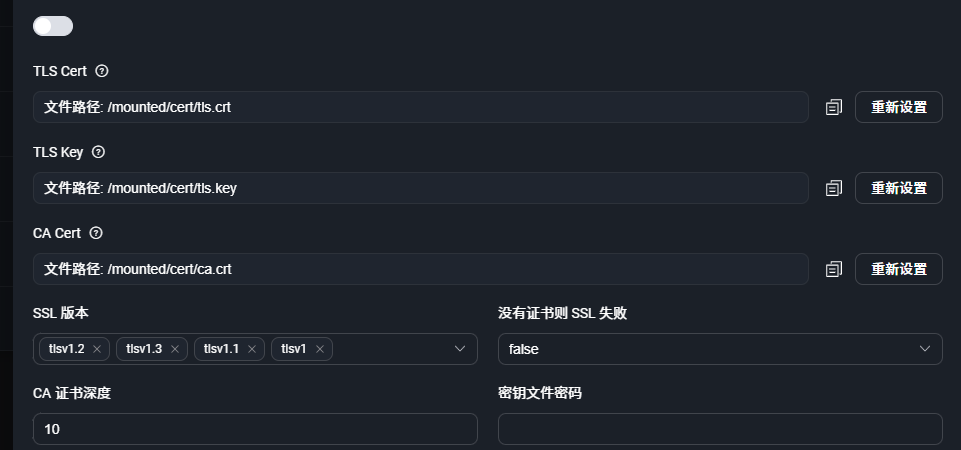961x450 pixels.
Task: Copy the CA Cert file path
Action: (x=834, y=269)
